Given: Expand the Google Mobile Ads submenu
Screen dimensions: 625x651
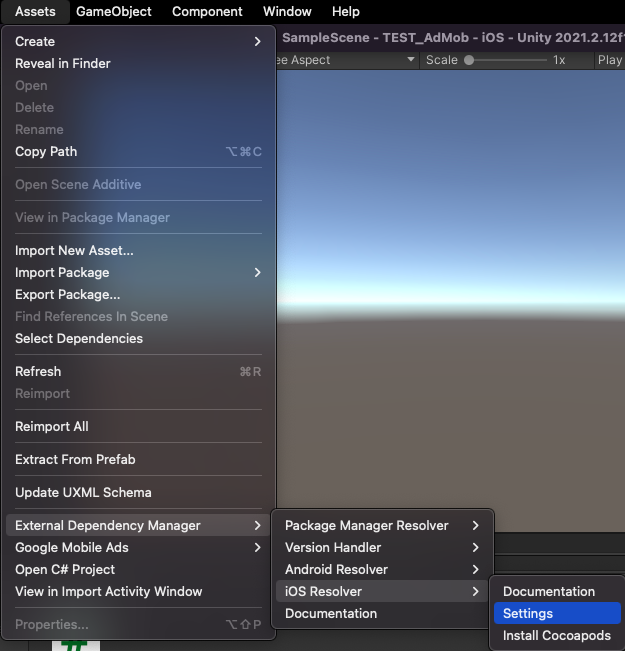Looking at the screenshot, I should tap(138, 547).
